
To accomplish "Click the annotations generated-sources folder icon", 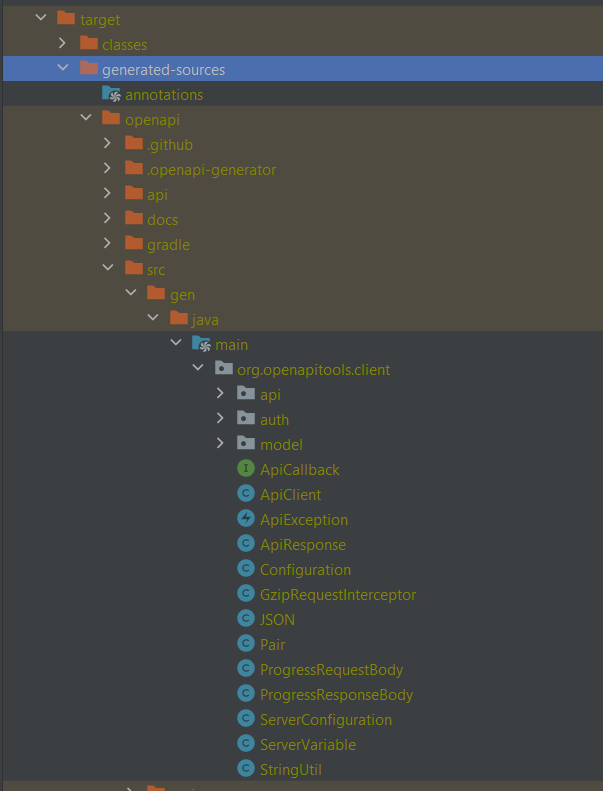I will (x=111, y=94).
